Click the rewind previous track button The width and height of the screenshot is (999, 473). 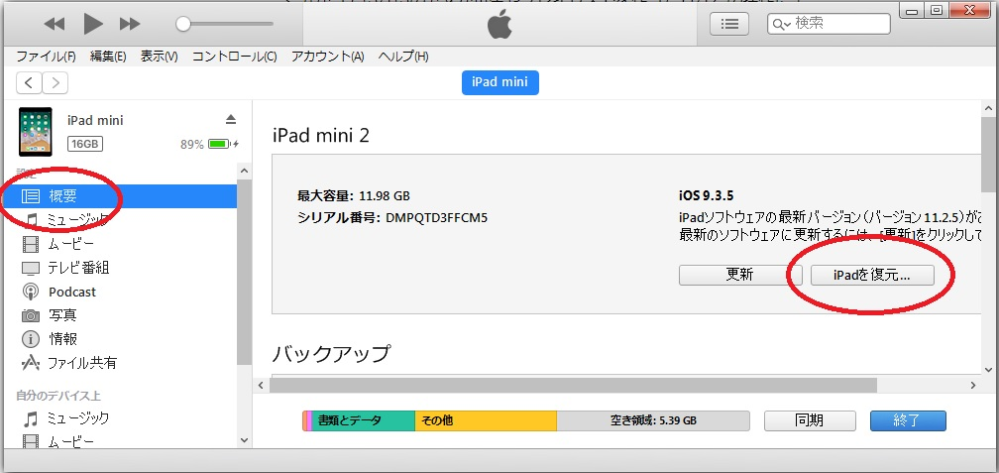(55, 24)
